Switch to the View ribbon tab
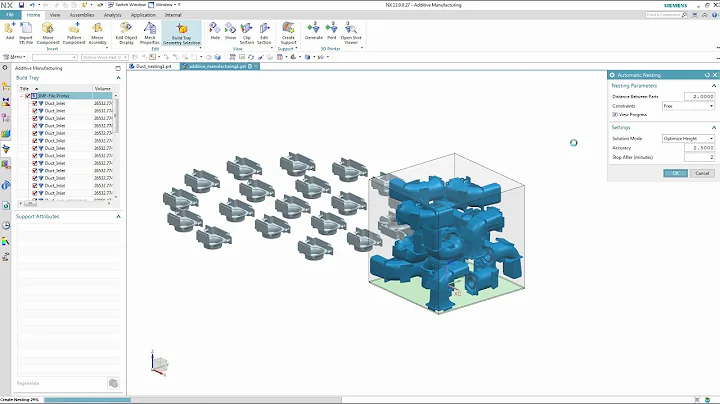The image size is (720, 404). coord(55,15)
